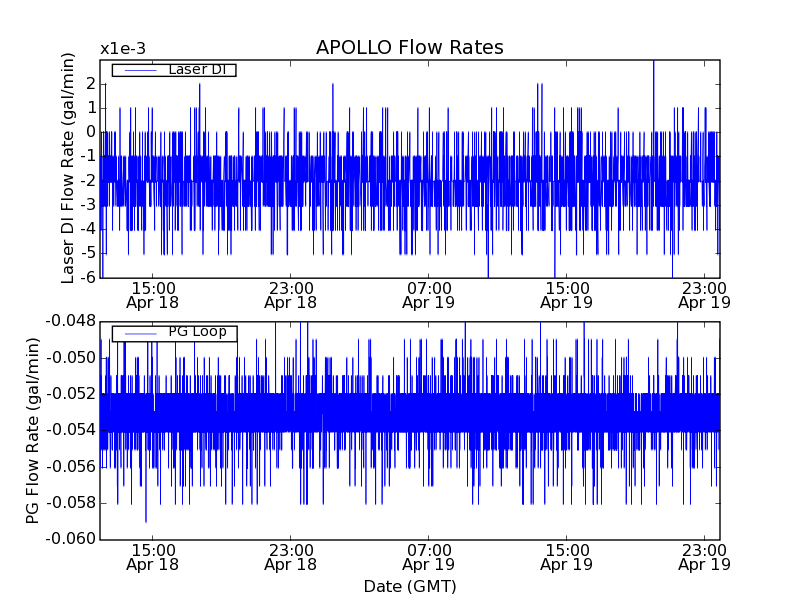Click top plot's 23:00 Apr 18 tick label
The height and width of the screenshot is (600, 800).
(x=290, y=294)
